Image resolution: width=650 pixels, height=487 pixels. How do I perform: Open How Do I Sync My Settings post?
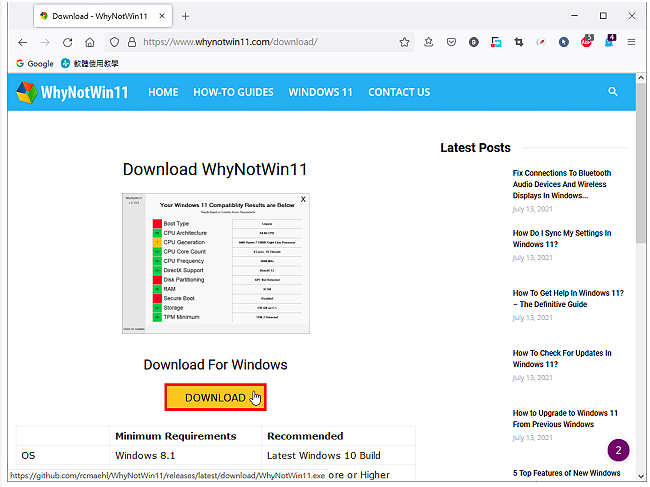pos(562,239)
